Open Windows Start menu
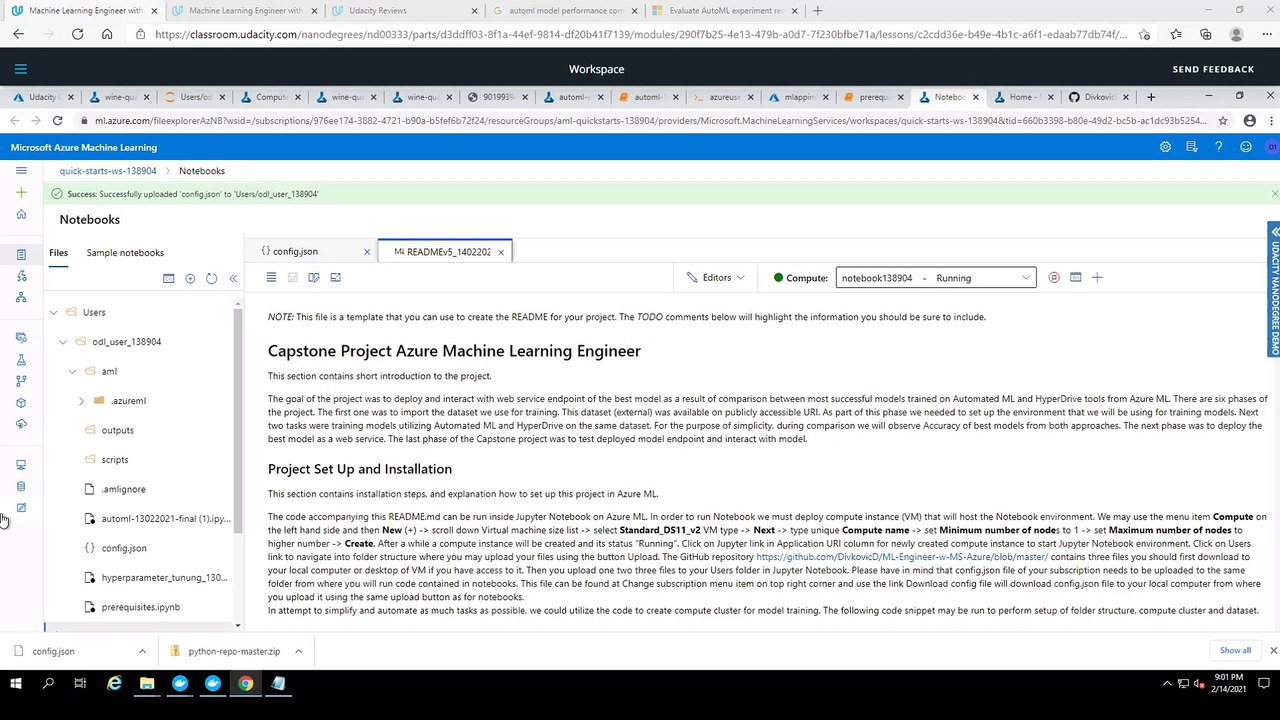This screenshot has height=720, width=1280. [x=16, y=684]
